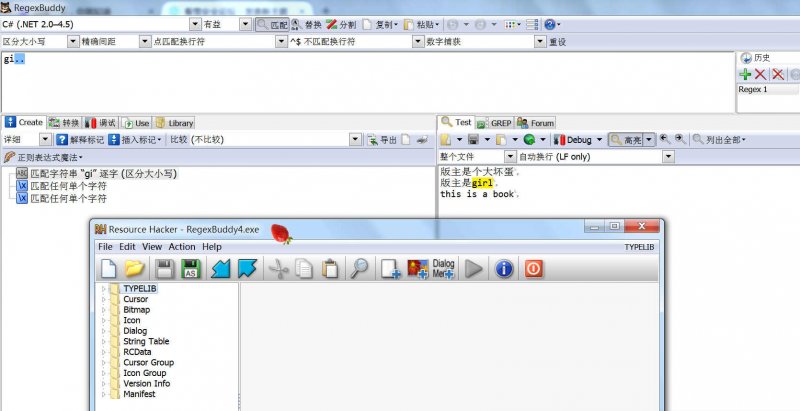Open a file with Resource Hacker's folder icon
The height and width of the screenshot is (411, 800).
tap(135, 269)
